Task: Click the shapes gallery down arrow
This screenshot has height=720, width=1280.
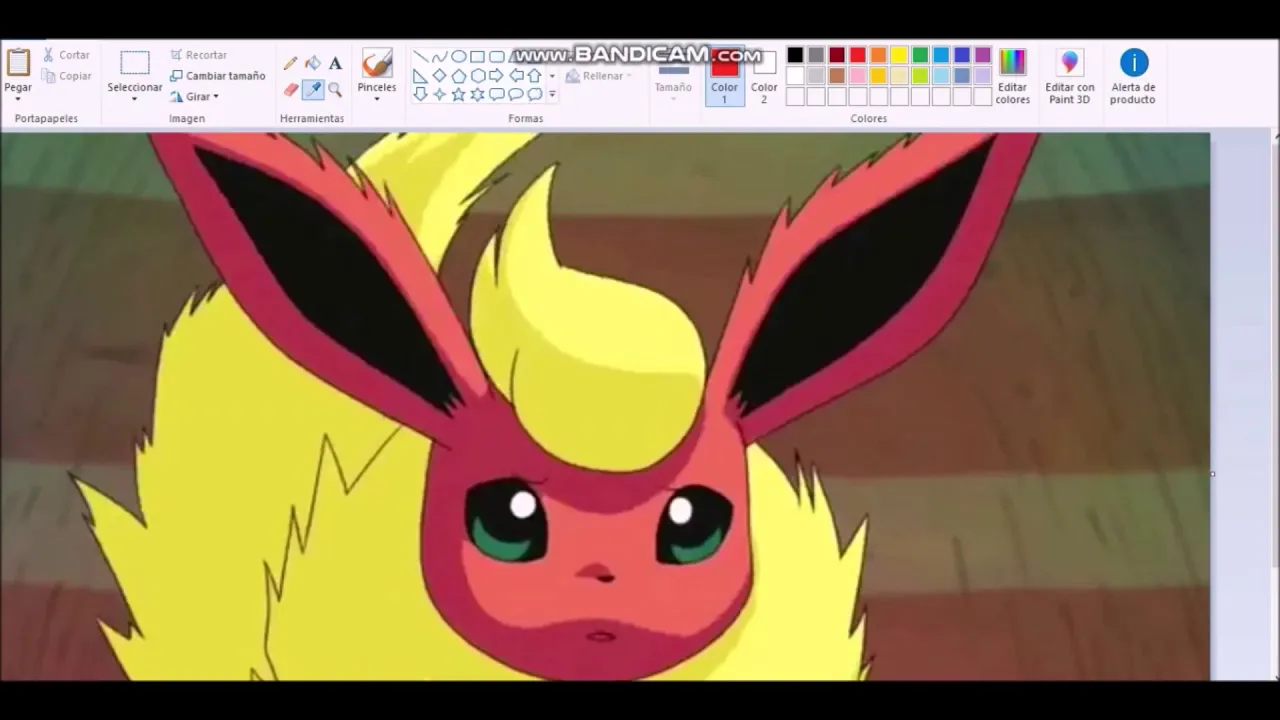Action: (x=552, y=75)
